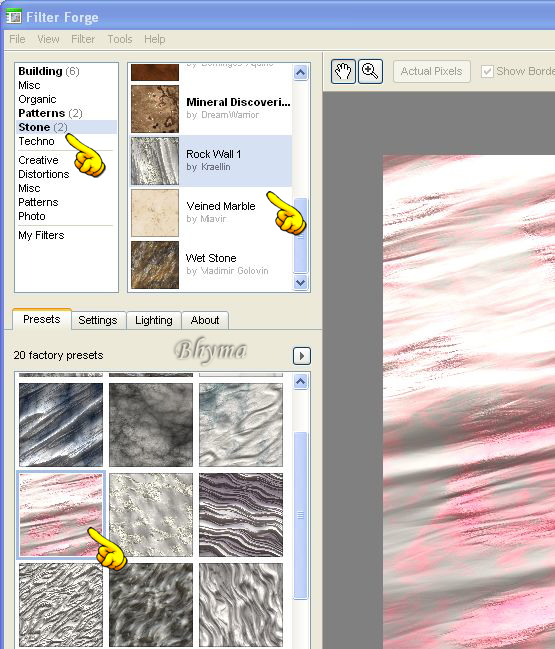Image resolution: width=555 pixels, height=649 pixels.
Task: Choose the gray rippled sand preset
Action: pyautogui.click(x=61, y=605)
